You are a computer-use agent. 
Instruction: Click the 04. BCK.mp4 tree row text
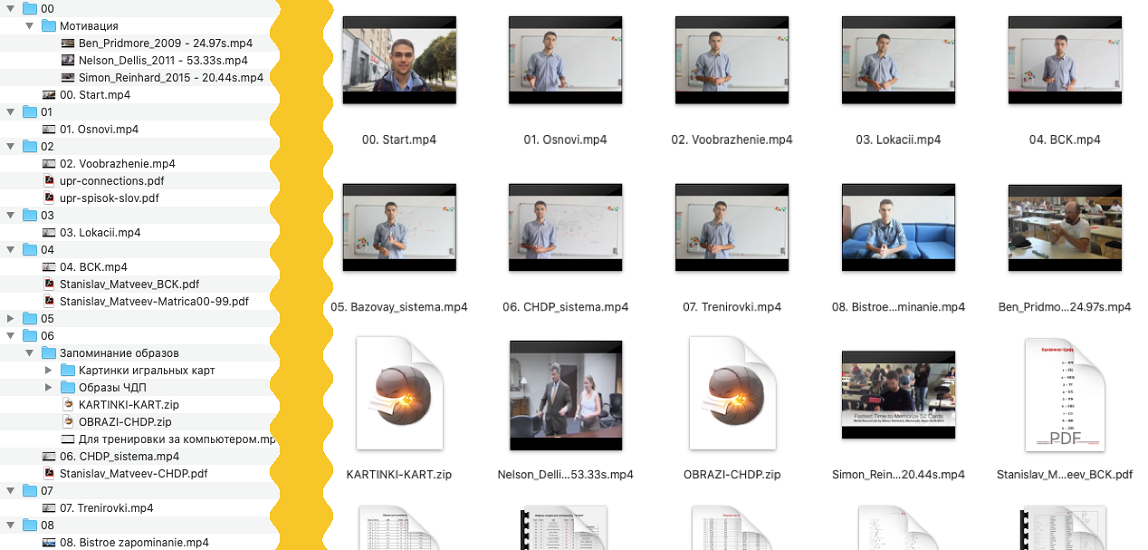[94, 267]
